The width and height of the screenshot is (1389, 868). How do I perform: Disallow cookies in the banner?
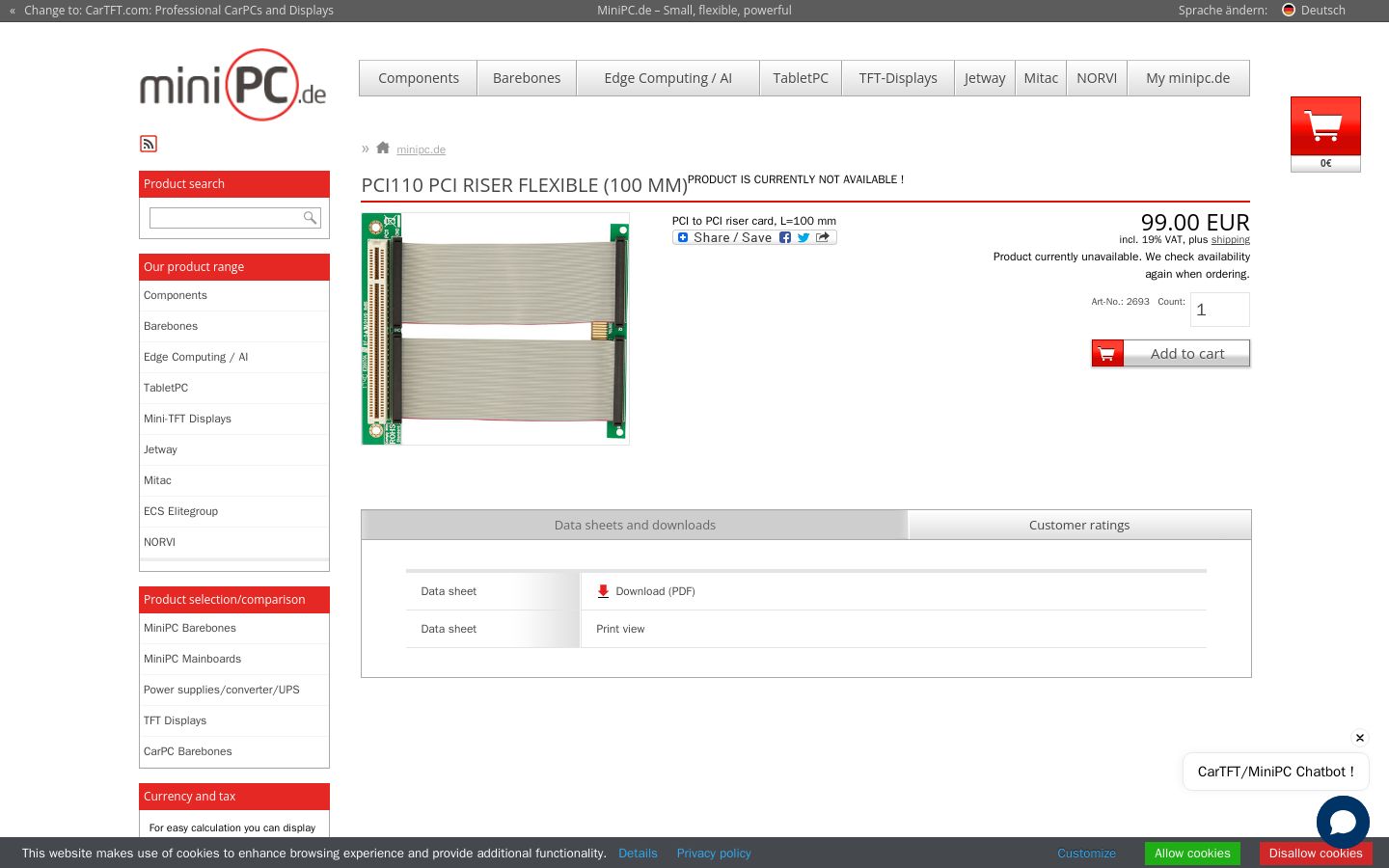click(x=1316, y=854)
